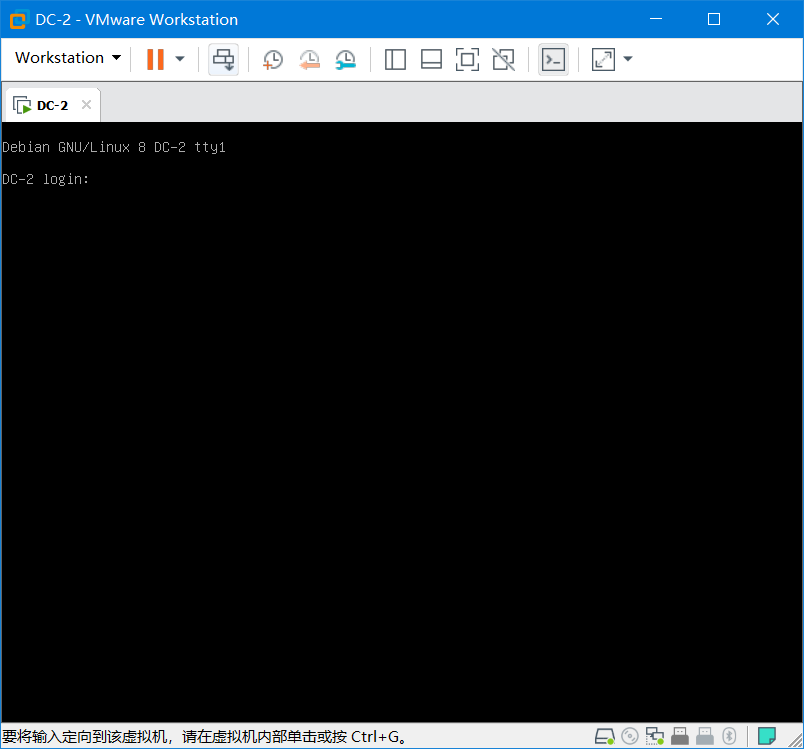
Task: Click the stretch guest display icon
Action: point(603,59)
